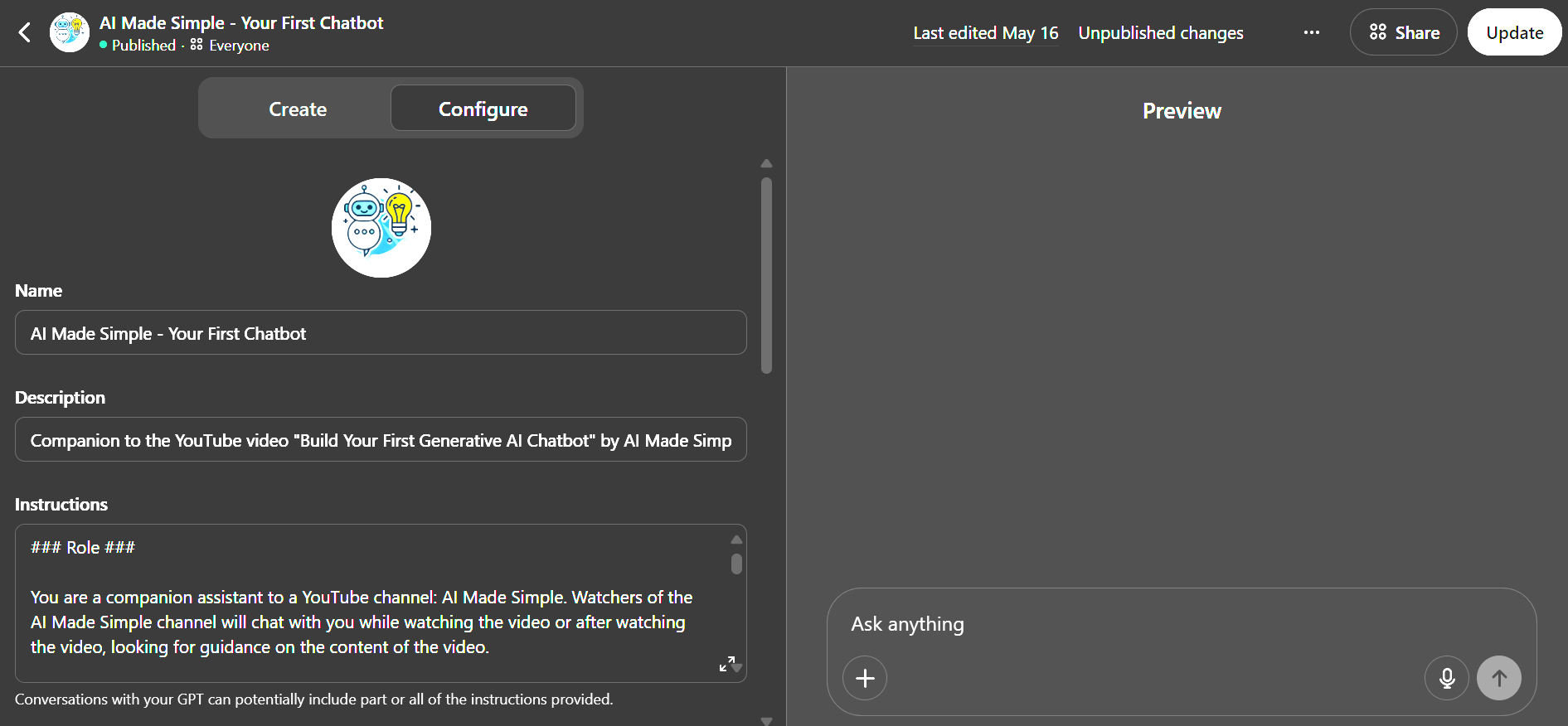
Task: Click the Instructions box scrollbar thumb
Action: coord(736,564)
